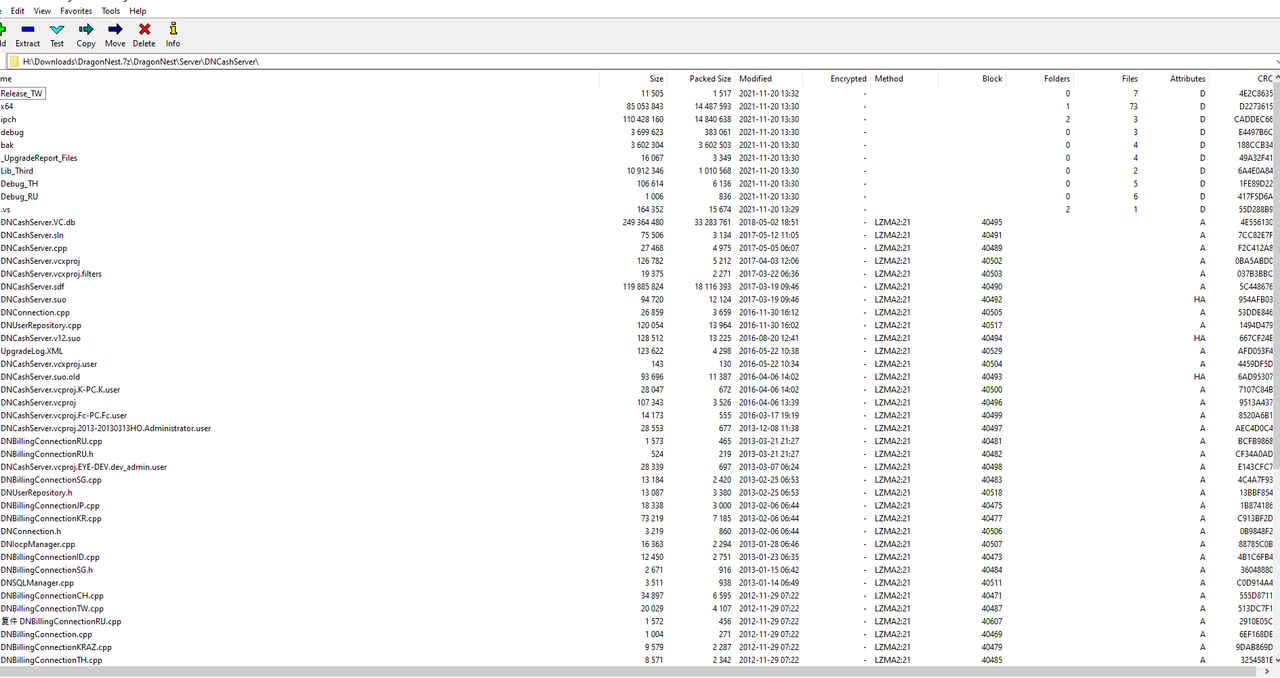1280x678 pixels.
Task: Select file DNConnection.h
Action: [x=31, y=531]
